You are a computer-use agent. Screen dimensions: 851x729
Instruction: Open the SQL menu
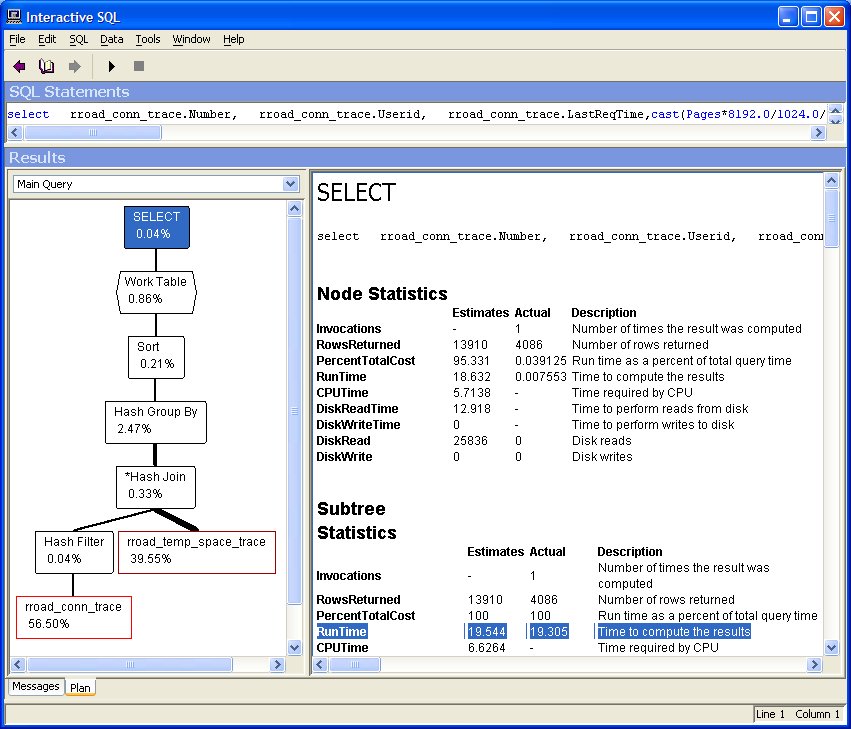tap(77, 39)
